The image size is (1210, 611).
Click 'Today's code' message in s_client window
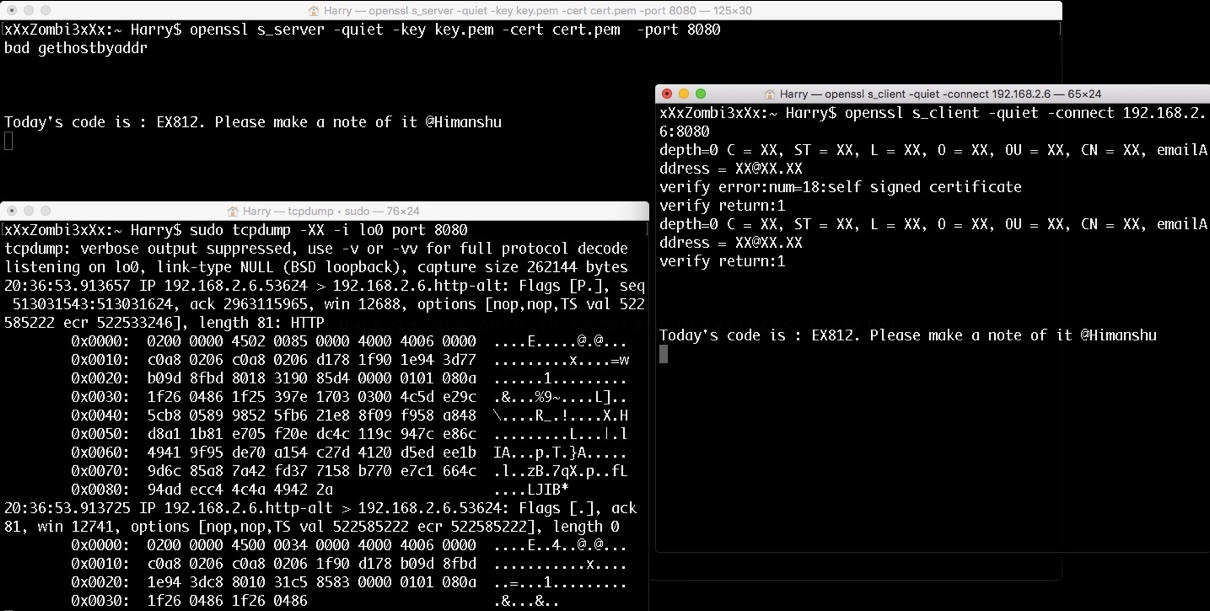(907, 335)
